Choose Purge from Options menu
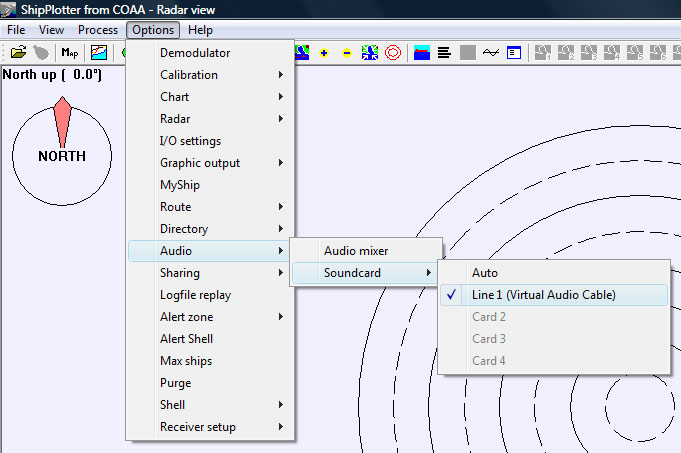Viewport: 681px width, 453px height. [210, 383]
